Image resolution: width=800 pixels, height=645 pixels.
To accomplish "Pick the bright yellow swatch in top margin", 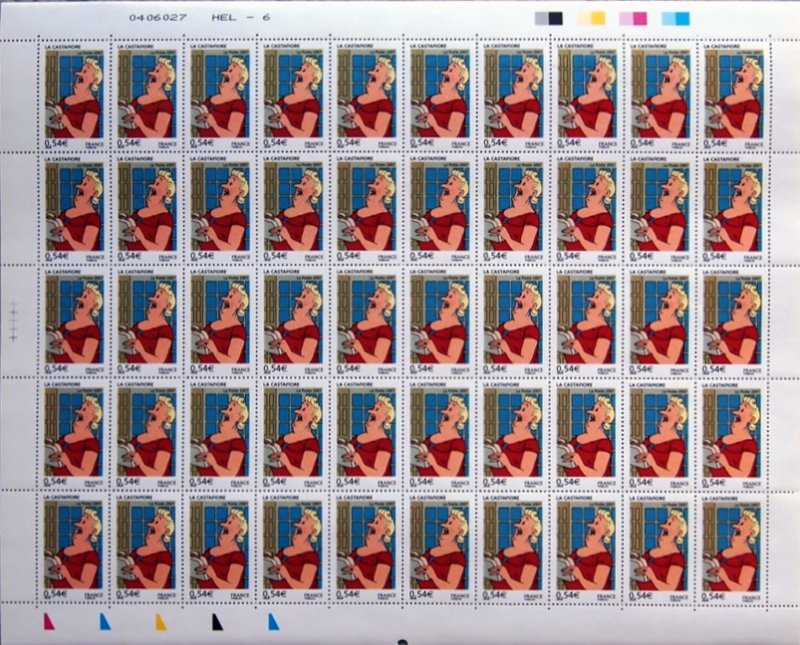I will click(x=598, y=18).
